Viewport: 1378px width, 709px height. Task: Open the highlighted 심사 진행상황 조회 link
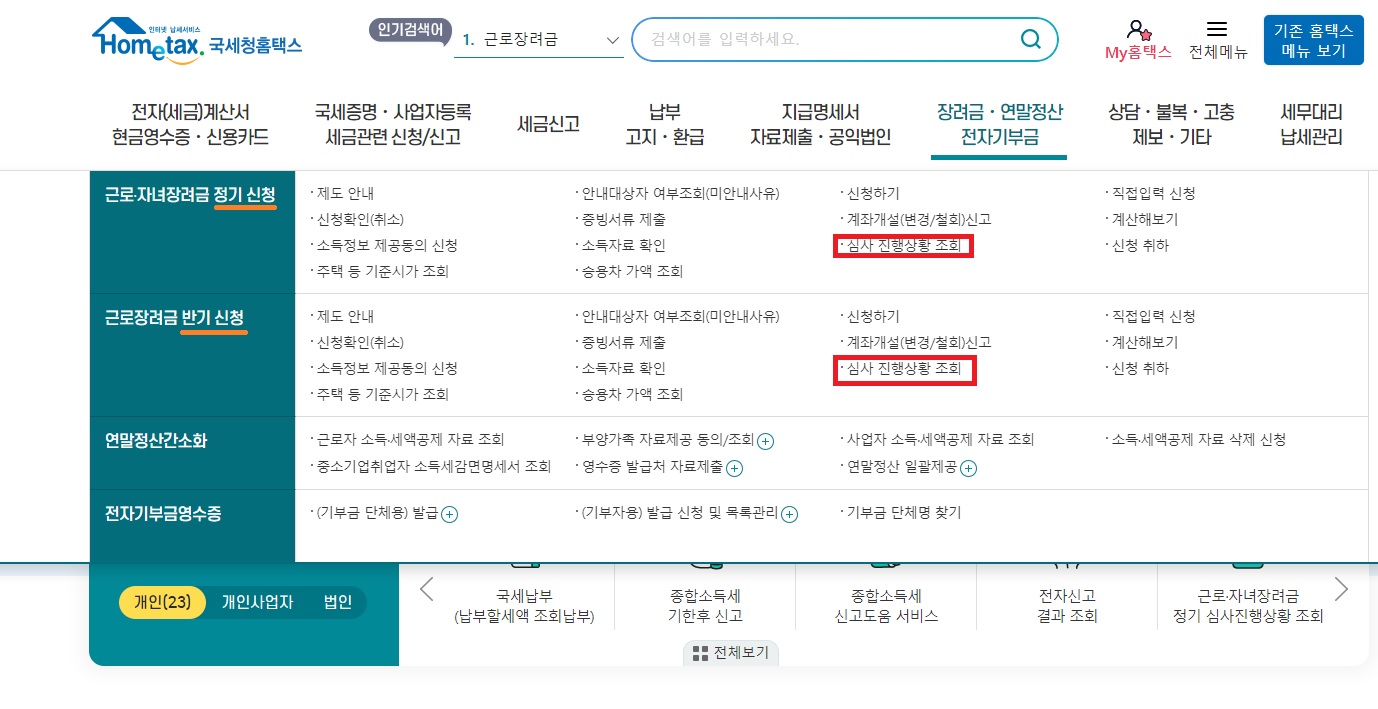click(x=903, y=245)
